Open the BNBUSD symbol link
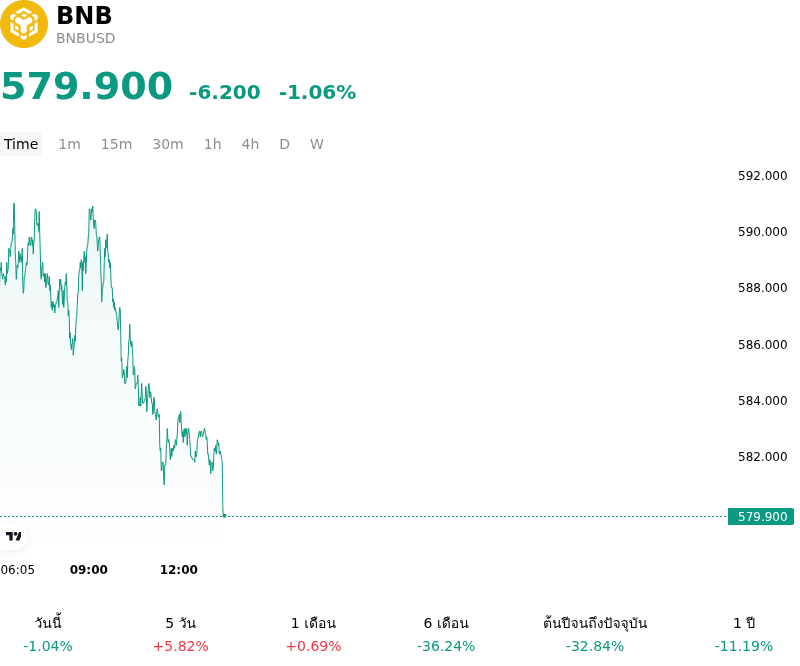Viewport: 800px width, 666px height. click(86, 38)
